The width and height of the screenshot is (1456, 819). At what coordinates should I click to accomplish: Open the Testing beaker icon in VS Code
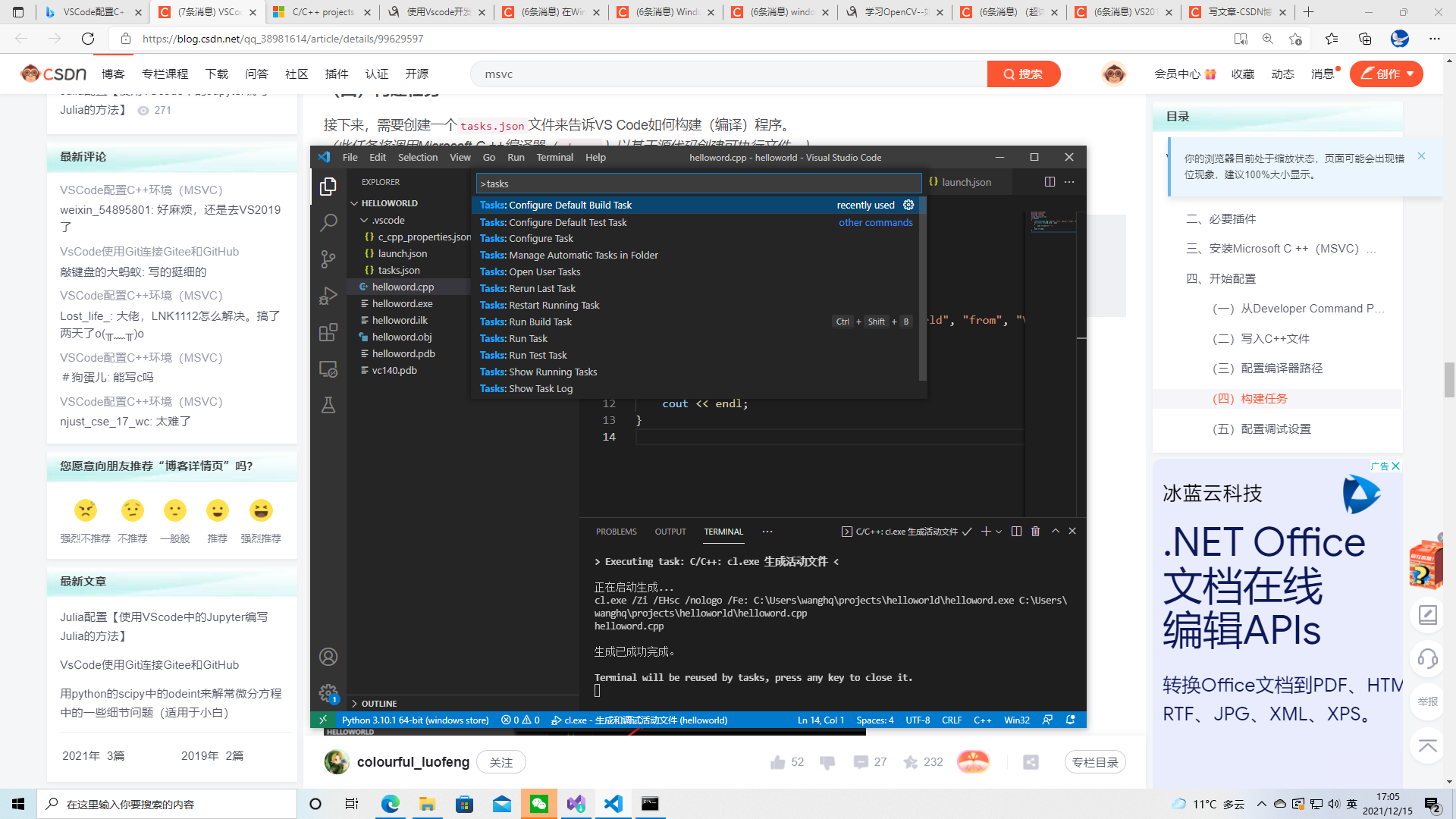click(x=328, y=405)
